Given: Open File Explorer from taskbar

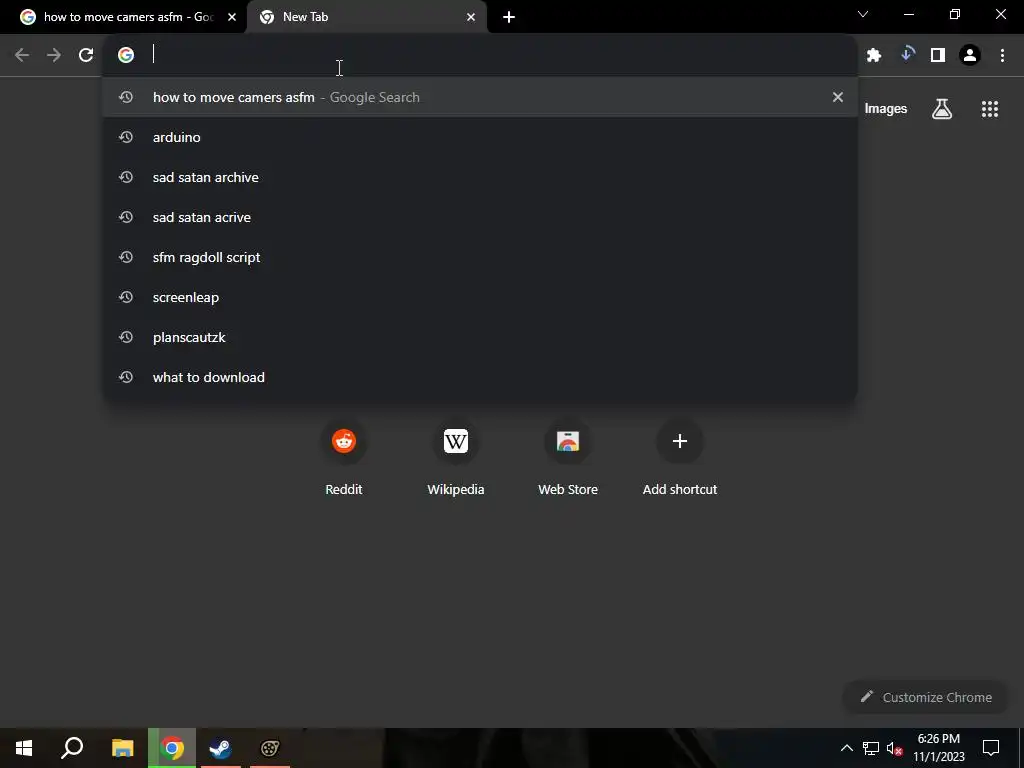Looking at the screenshot, I should tap(123, 748).
